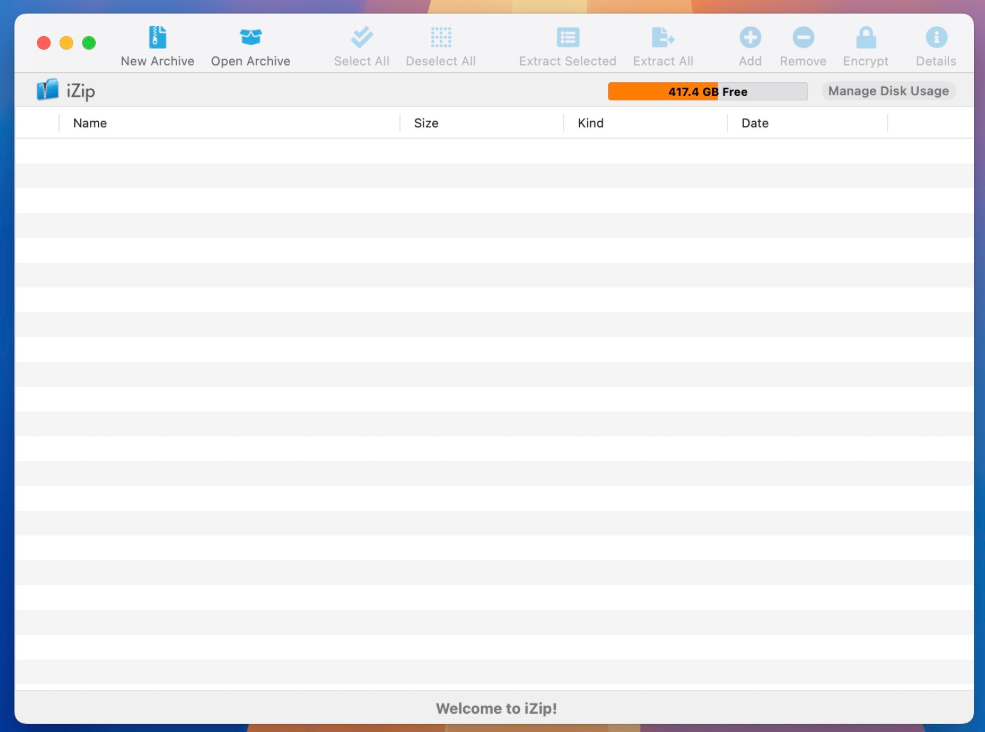
Task: Click the iZip book logo icon
Action: [47, 91]
